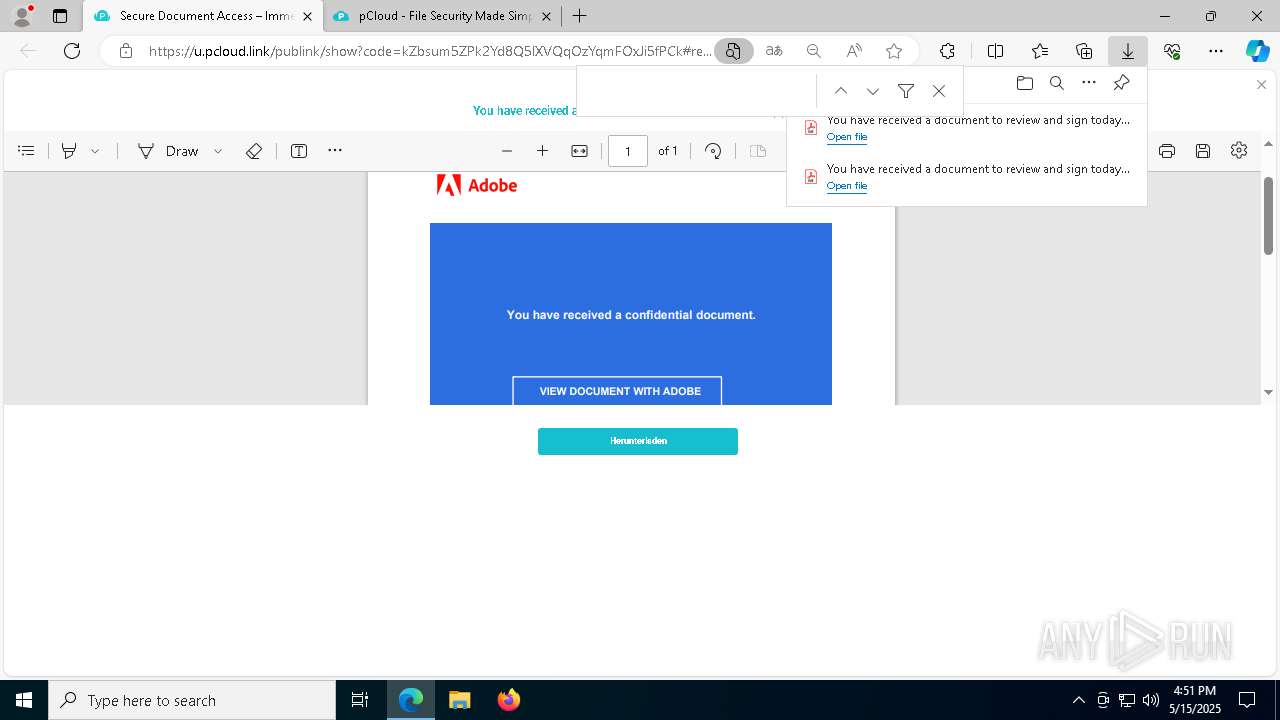
Task: Print the PDF document
Action: 1166,151
